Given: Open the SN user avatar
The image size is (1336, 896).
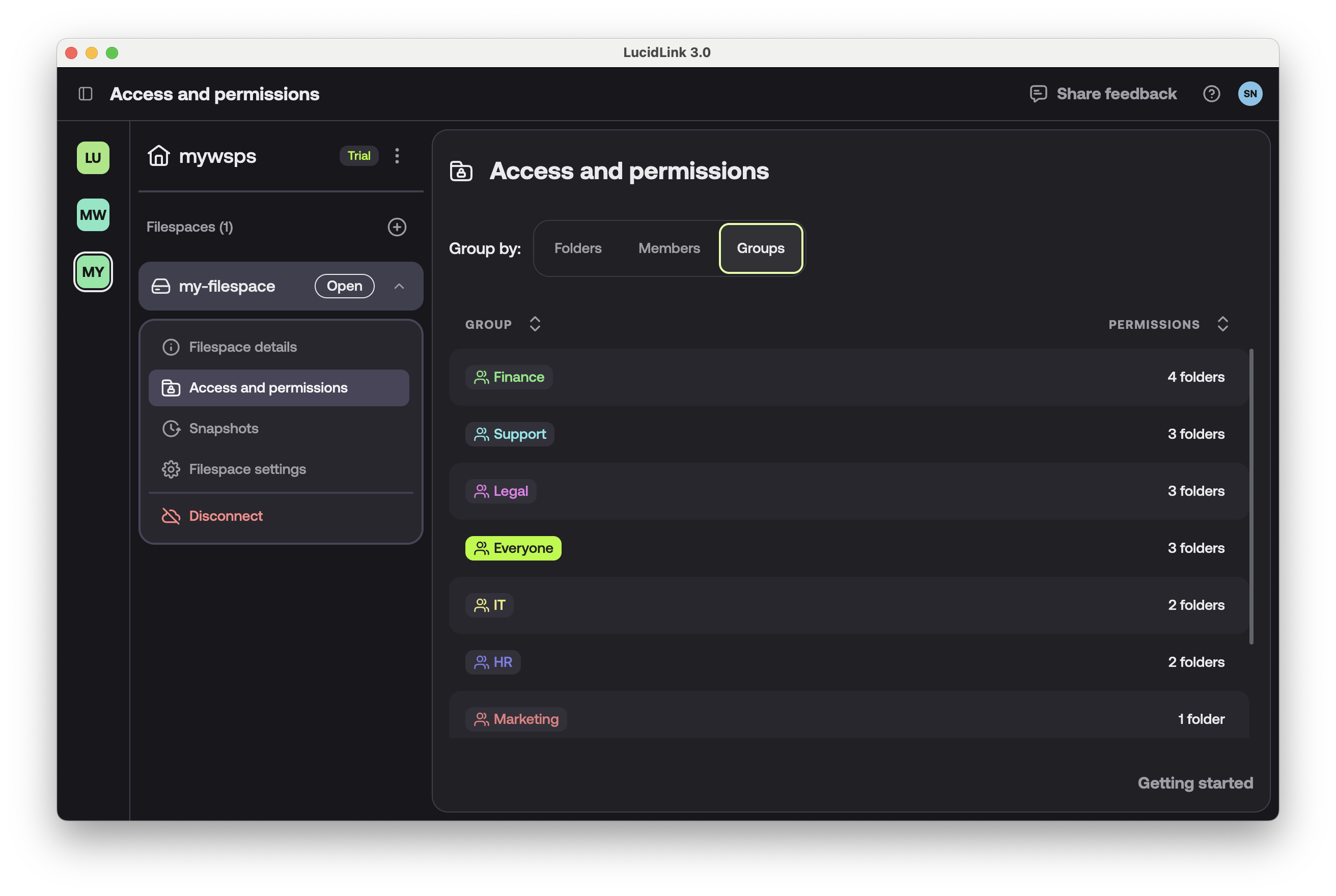Looking at the screenshot, I should pos(1250,94).
